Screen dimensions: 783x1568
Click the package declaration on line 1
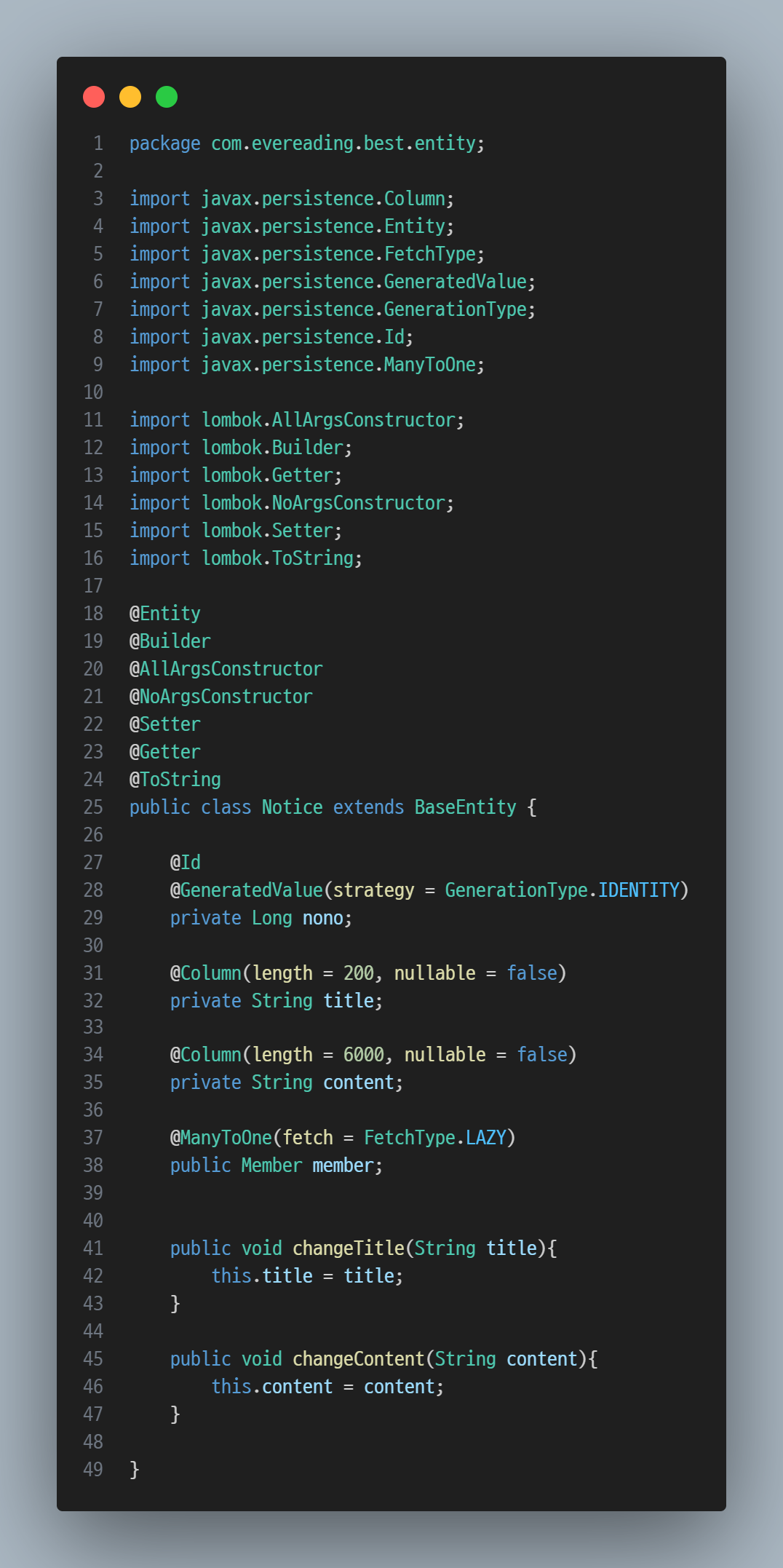tap(307, 143)
